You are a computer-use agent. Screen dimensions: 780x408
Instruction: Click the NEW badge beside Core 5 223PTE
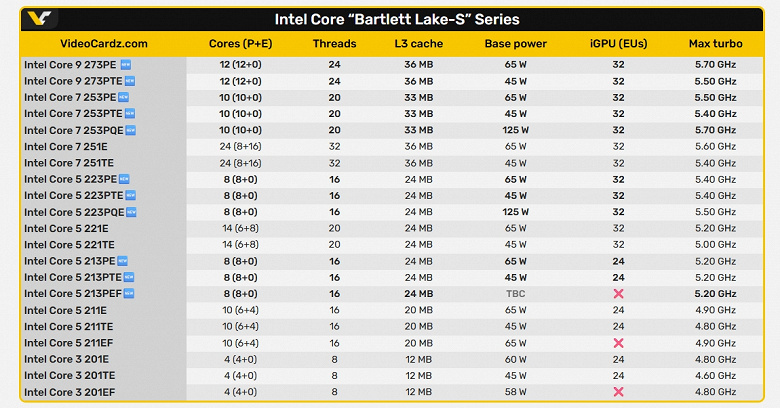tap(130, 195)
